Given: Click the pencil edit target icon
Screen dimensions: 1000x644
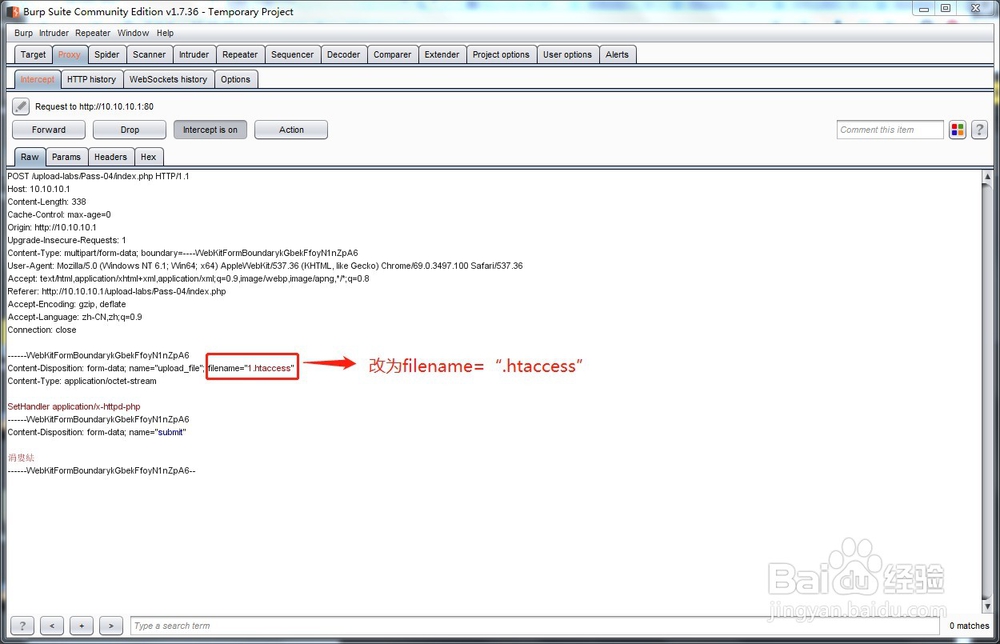Looking at the screenshot, I should tap(21, 106).
